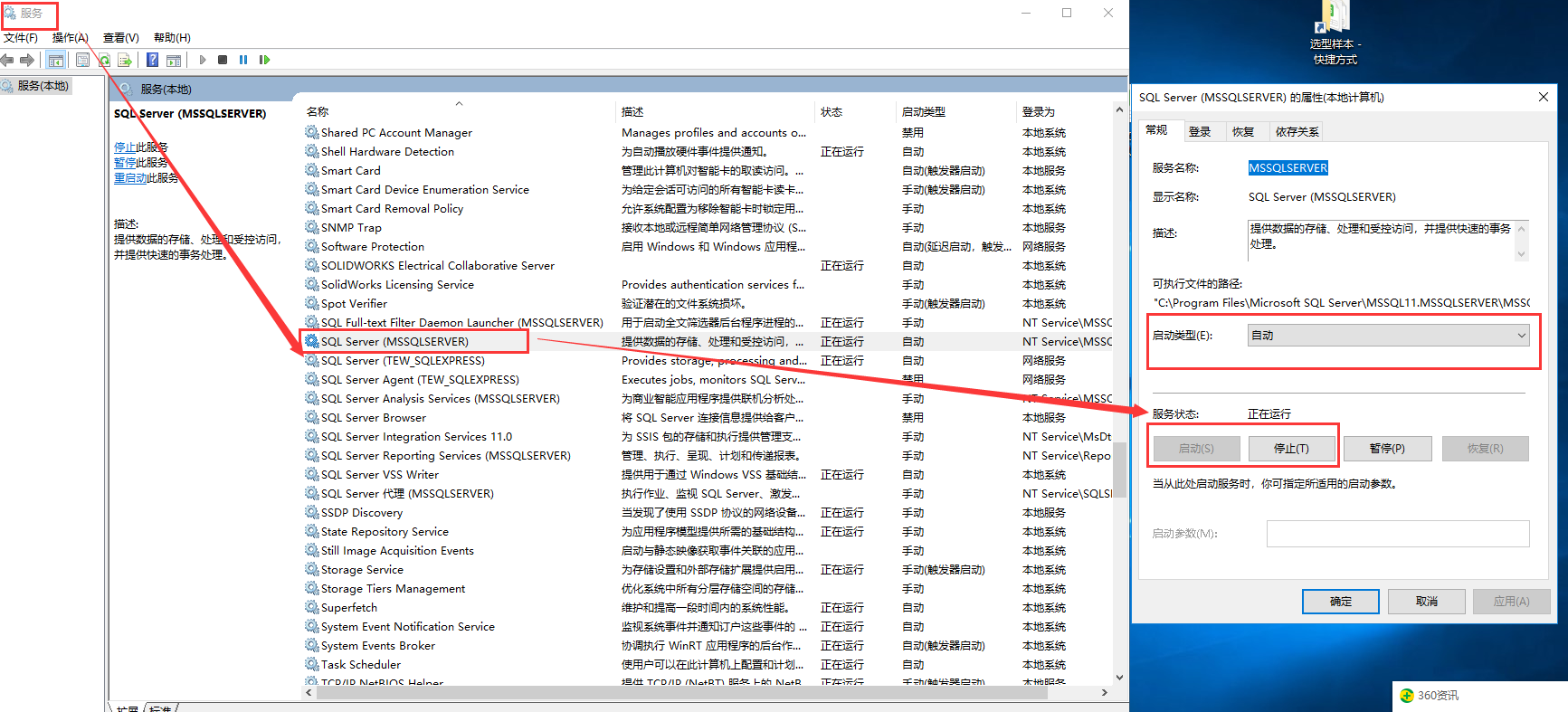Switch to the 登录 tab in the properties dialog
This screenshot has width=1568, height=712.
click(x=1200, y=132)
